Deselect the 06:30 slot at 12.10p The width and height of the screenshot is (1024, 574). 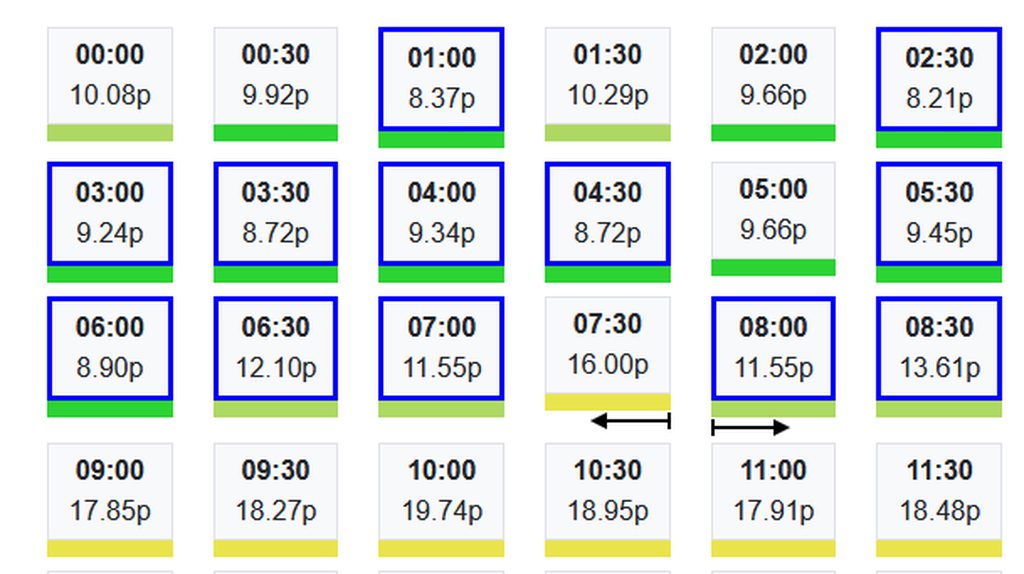(x=275, y=348)
